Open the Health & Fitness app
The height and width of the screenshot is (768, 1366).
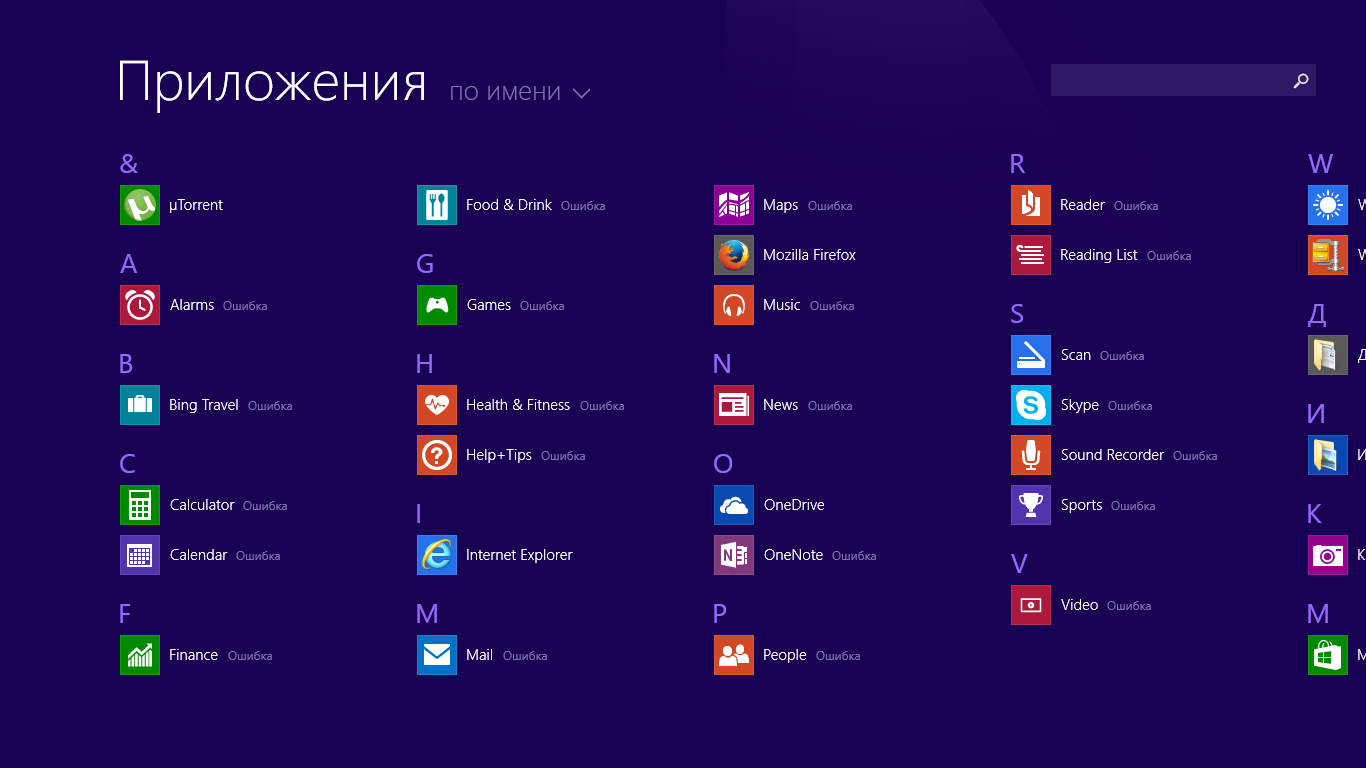437,405
